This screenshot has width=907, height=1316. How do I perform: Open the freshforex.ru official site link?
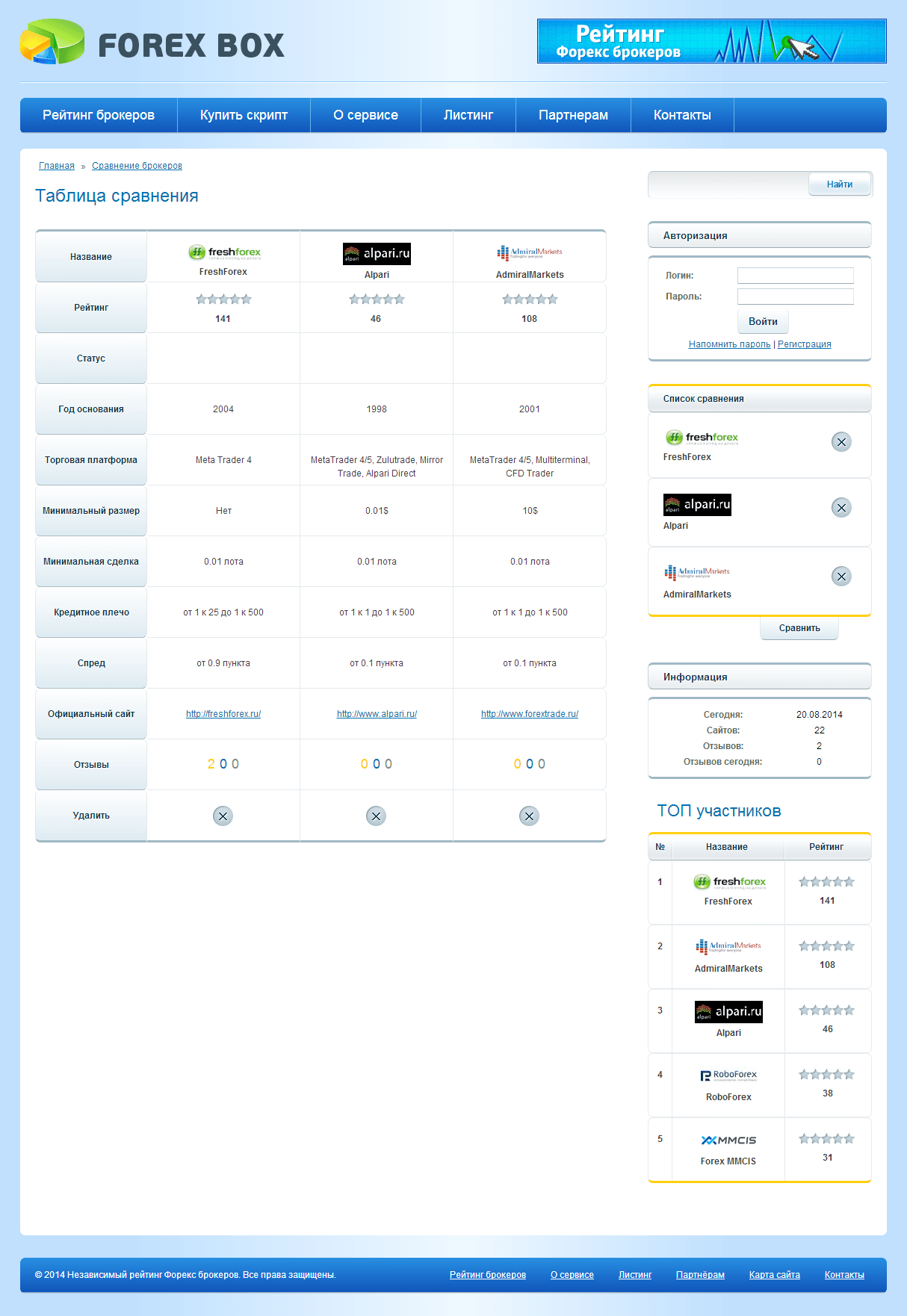click(223, 714)
